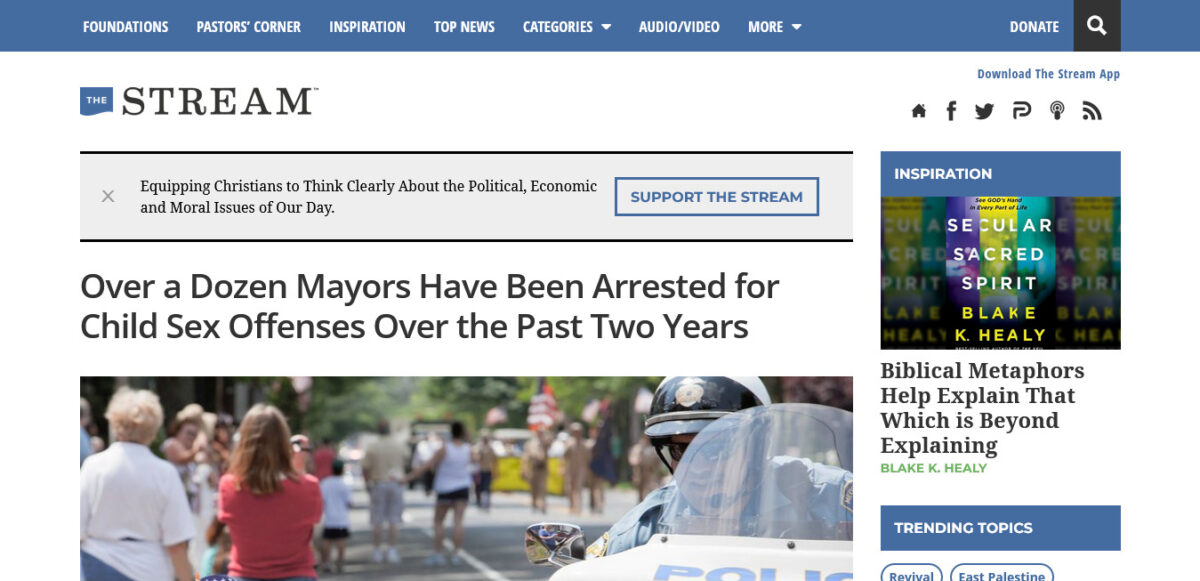1200x581 pixels.
Task: Dismiss the support banner with X
Action: 108,196
